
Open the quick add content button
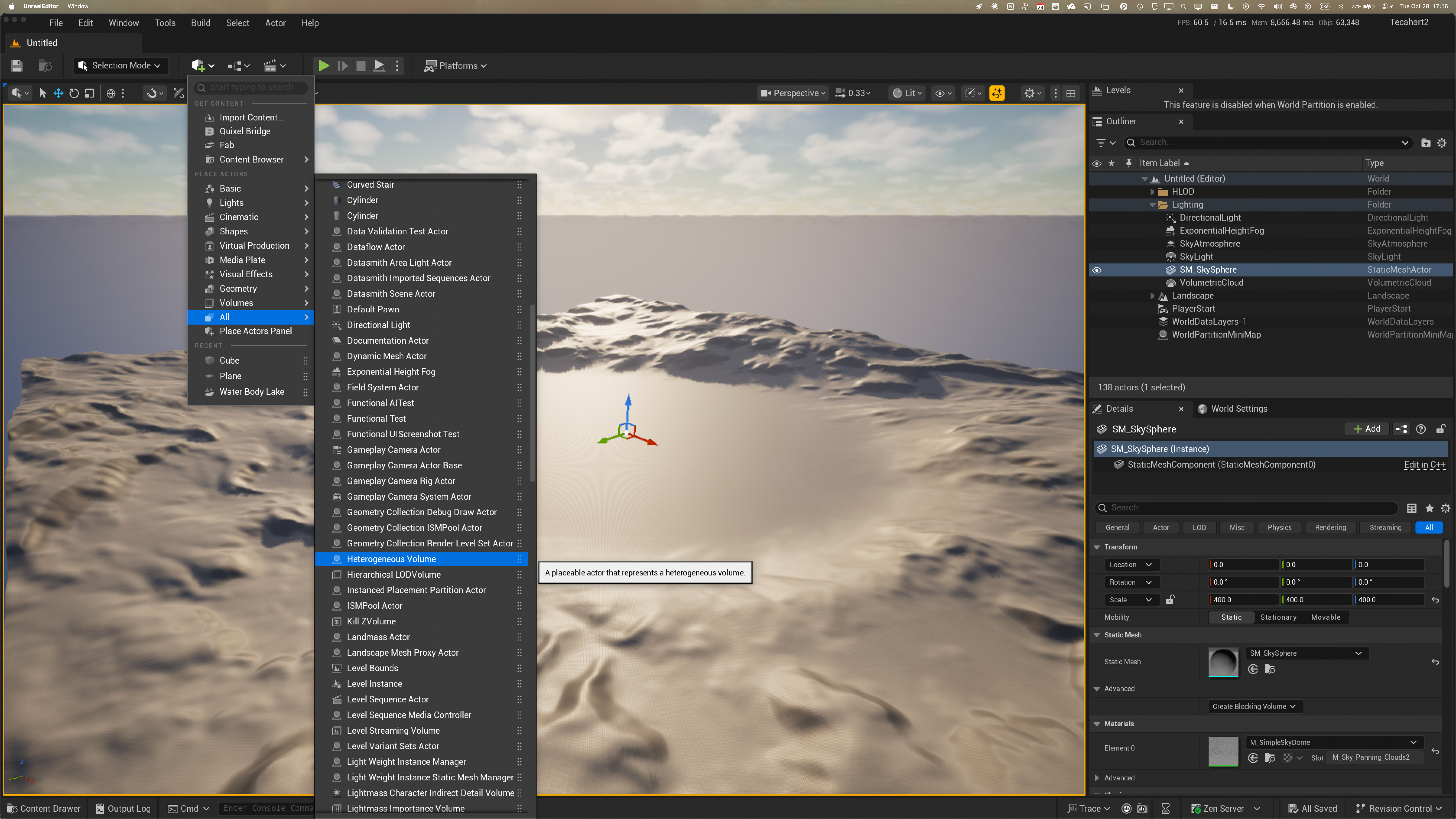pos(203,66)
